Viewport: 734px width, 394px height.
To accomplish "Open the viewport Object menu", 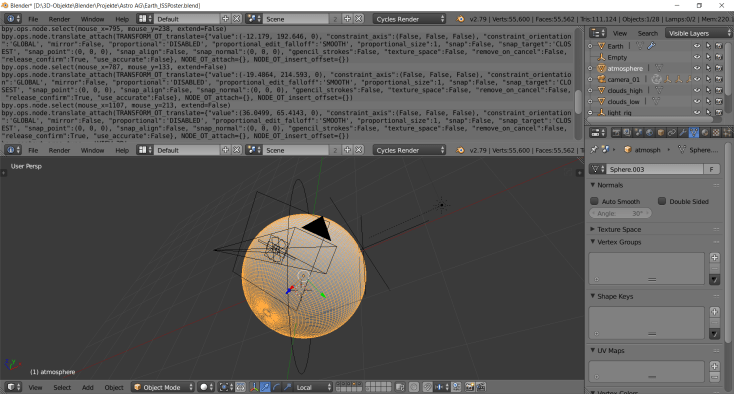I will [114, 387].
